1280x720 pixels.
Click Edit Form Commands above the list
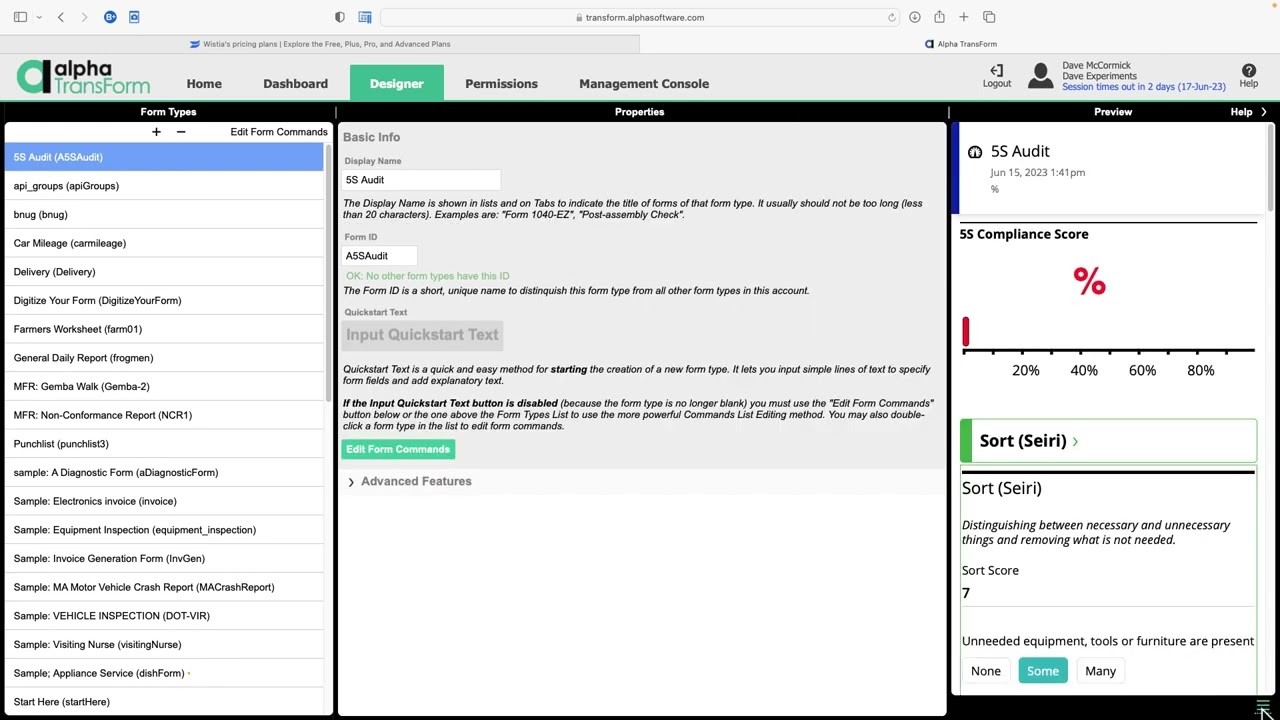click(x=279, y=132)
